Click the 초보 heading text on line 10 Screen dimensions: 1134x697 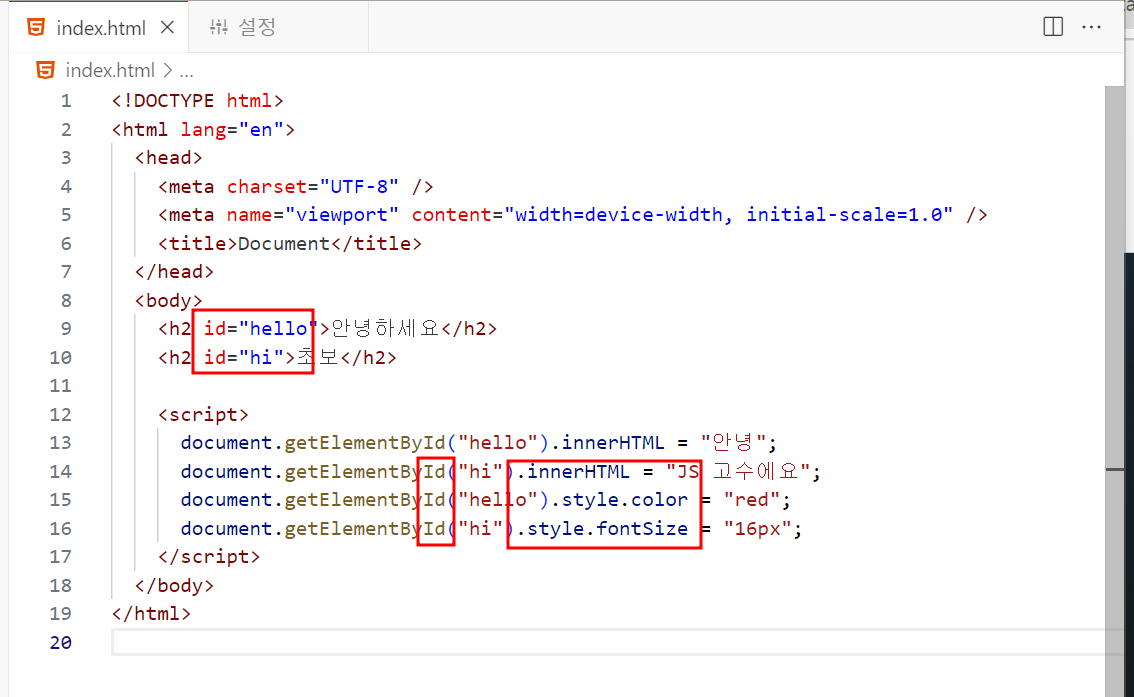[317, 357]
